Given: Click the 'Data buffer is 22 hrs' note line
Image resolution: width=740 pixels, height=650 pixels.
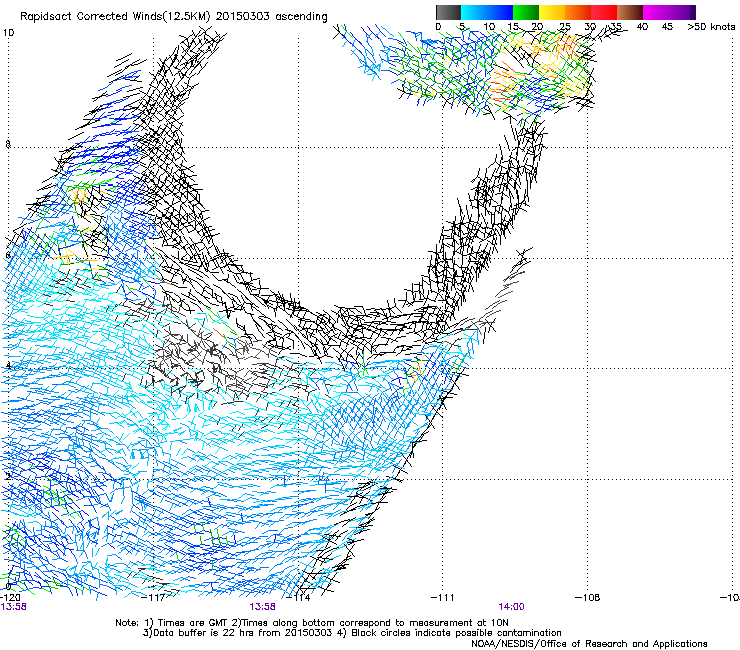Looking at the screenshot, I should (x=352, y=633).
